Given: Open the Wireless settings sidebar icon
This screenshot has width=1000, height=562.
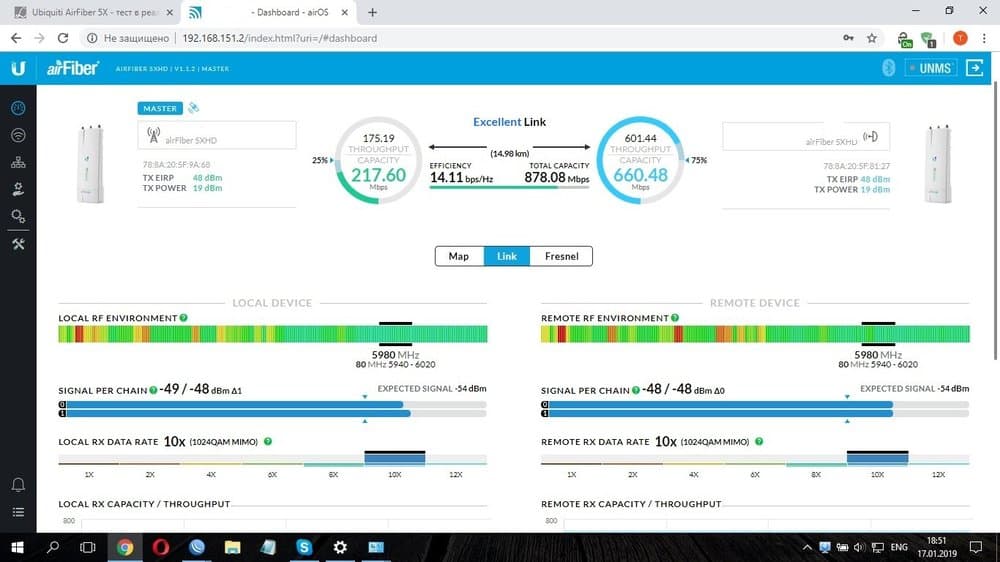Looking at the screenshot, I should coord(18,135).
